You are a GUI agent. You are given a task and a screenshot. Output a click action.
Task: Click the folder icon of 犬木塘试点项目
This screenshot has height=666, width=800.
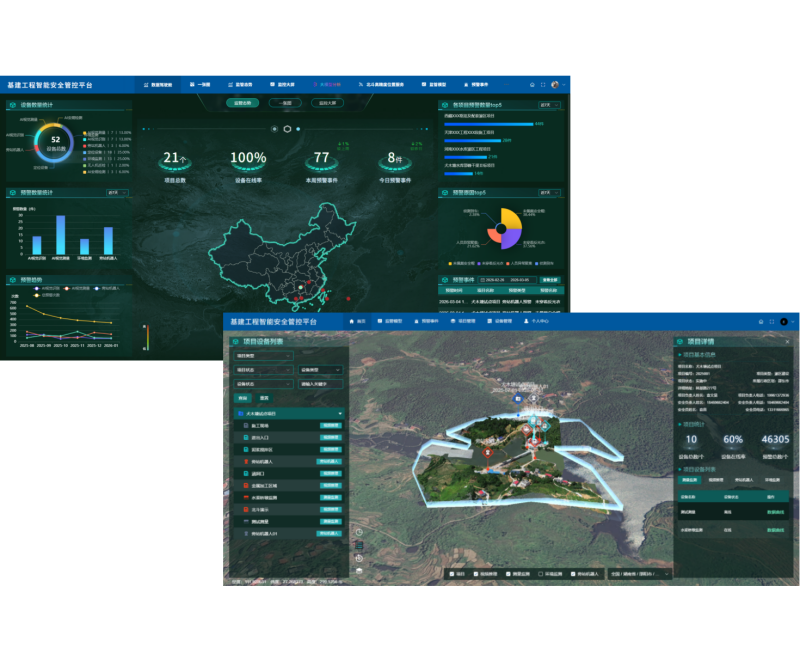coord(239,413)
